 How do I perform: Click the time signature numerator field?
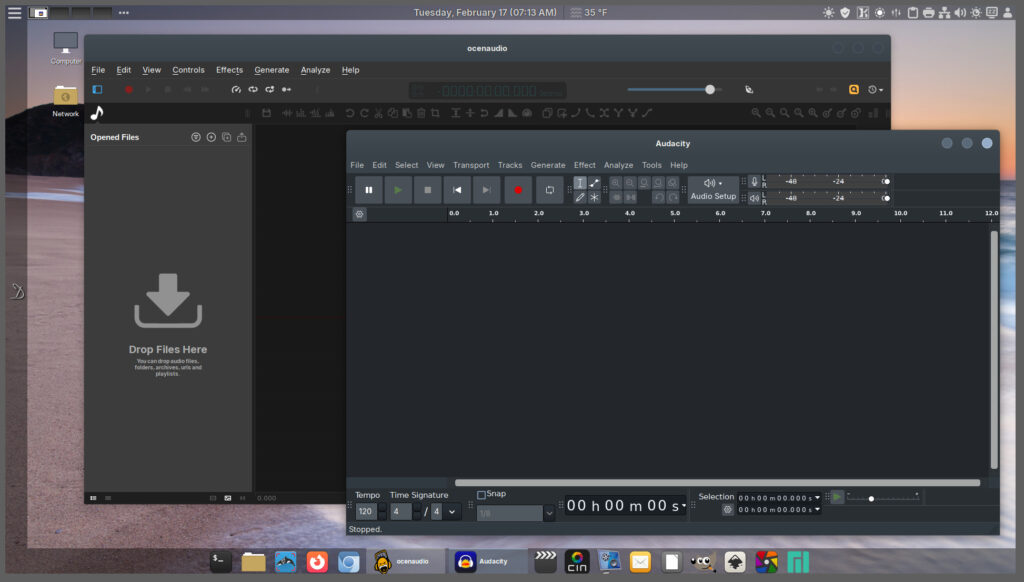tap(401, 511)
